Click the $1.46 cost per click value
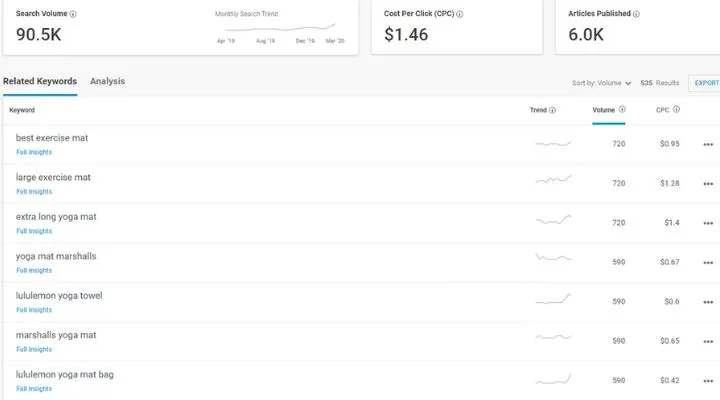Image resolution: width=720 pixels, height=400 pixels. click(x=406, y=34)
